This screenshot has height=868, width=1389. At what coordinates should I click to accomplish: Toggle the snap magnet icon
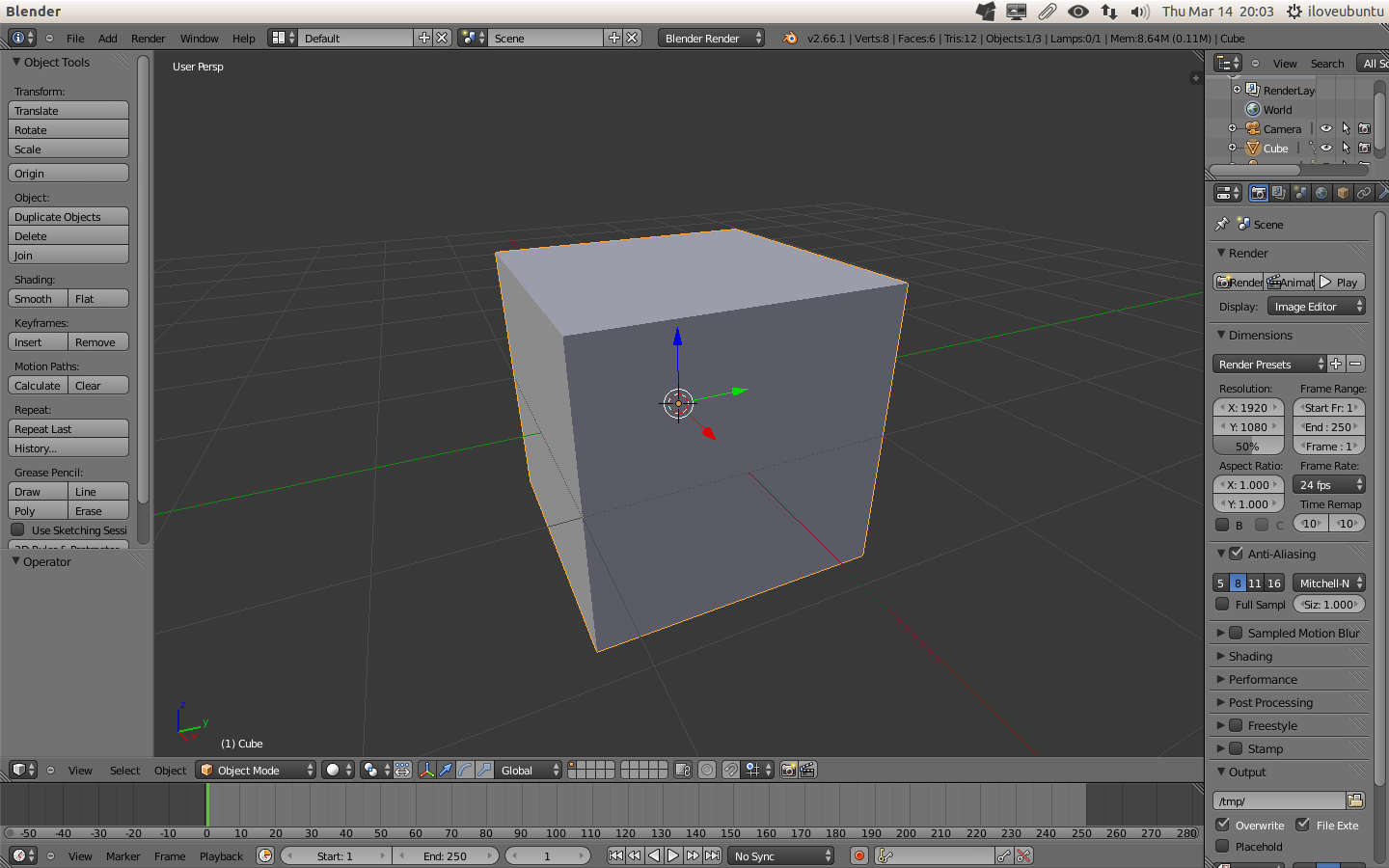(731, 770)
